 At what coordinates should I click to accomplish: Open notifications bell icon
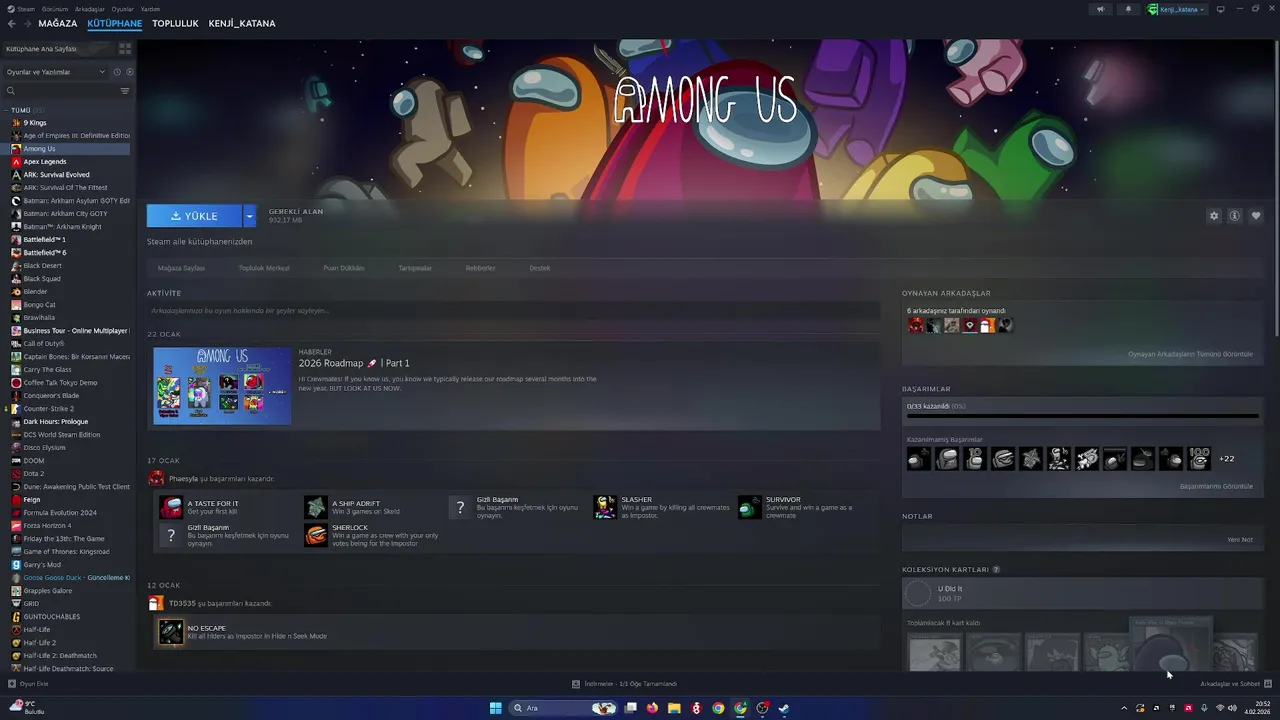point(1128,9)
